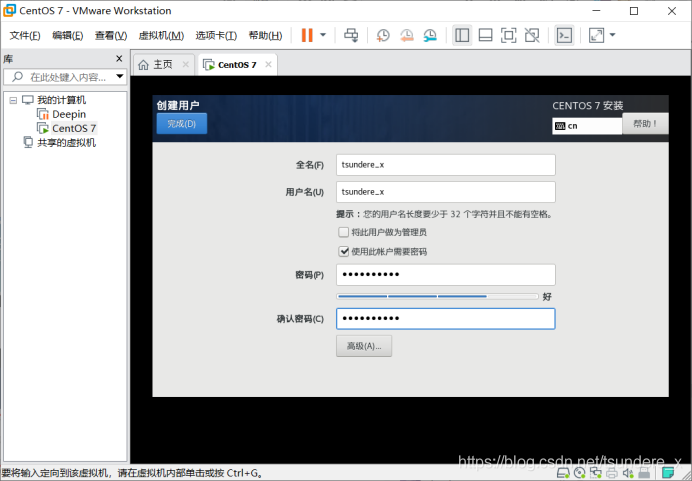Click the USB controller status icon
Image resolution: width=692 pixels, height=481 pixels.
[644, 473]
